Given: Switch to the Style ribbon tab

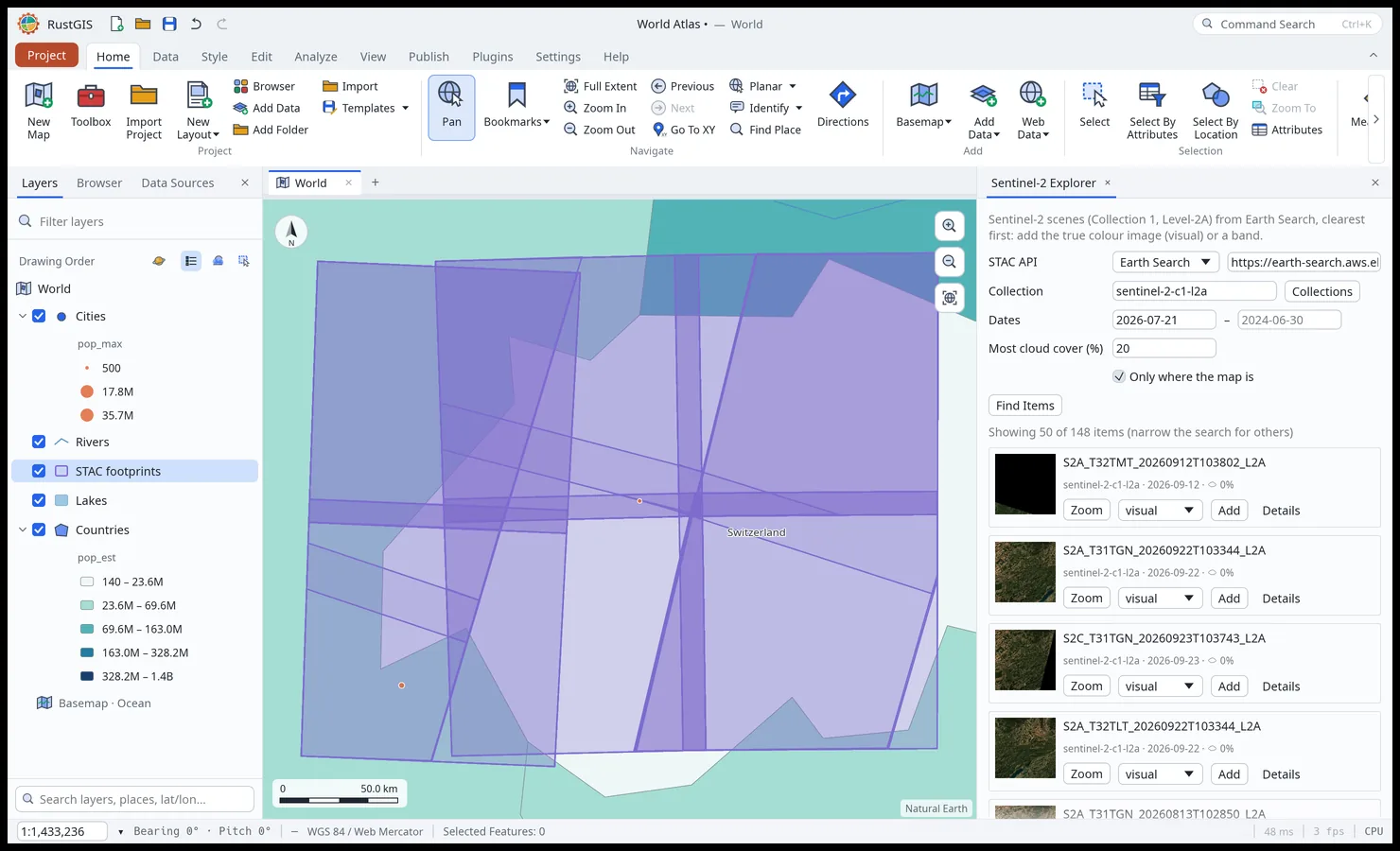Looking at the screenshot, I should coord(215,57).
